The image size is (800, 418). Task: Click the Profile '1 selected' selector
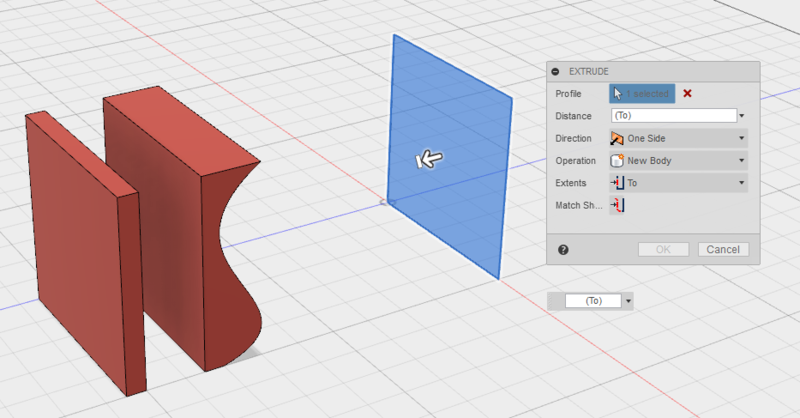(x=642, y=94)
